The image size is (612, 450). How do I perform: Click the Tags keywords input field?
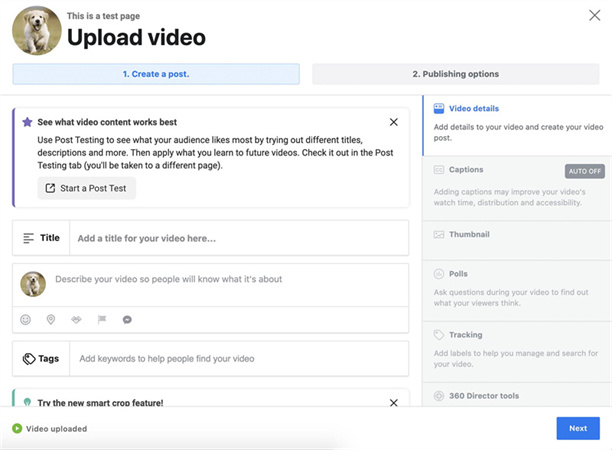(238, 358)
